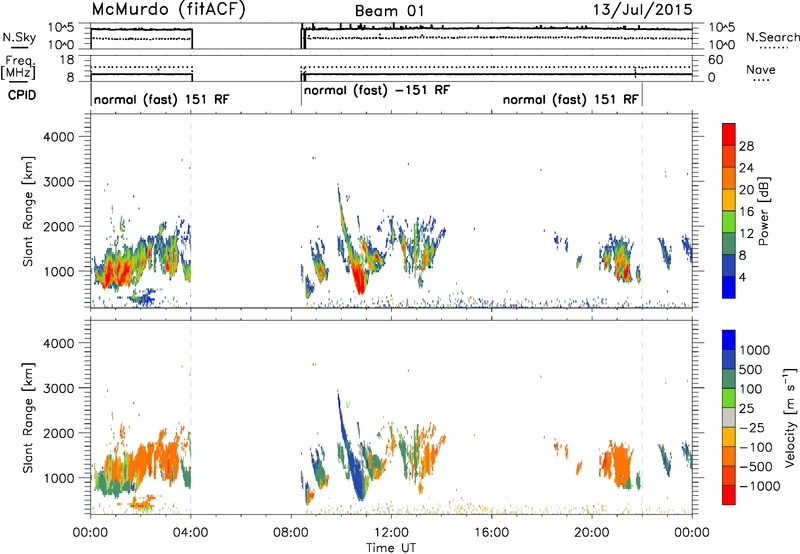This screenshot has width=800, height=554.
Task: Click the 08:00 time axis tick label
Action: [x=291, y=533]
